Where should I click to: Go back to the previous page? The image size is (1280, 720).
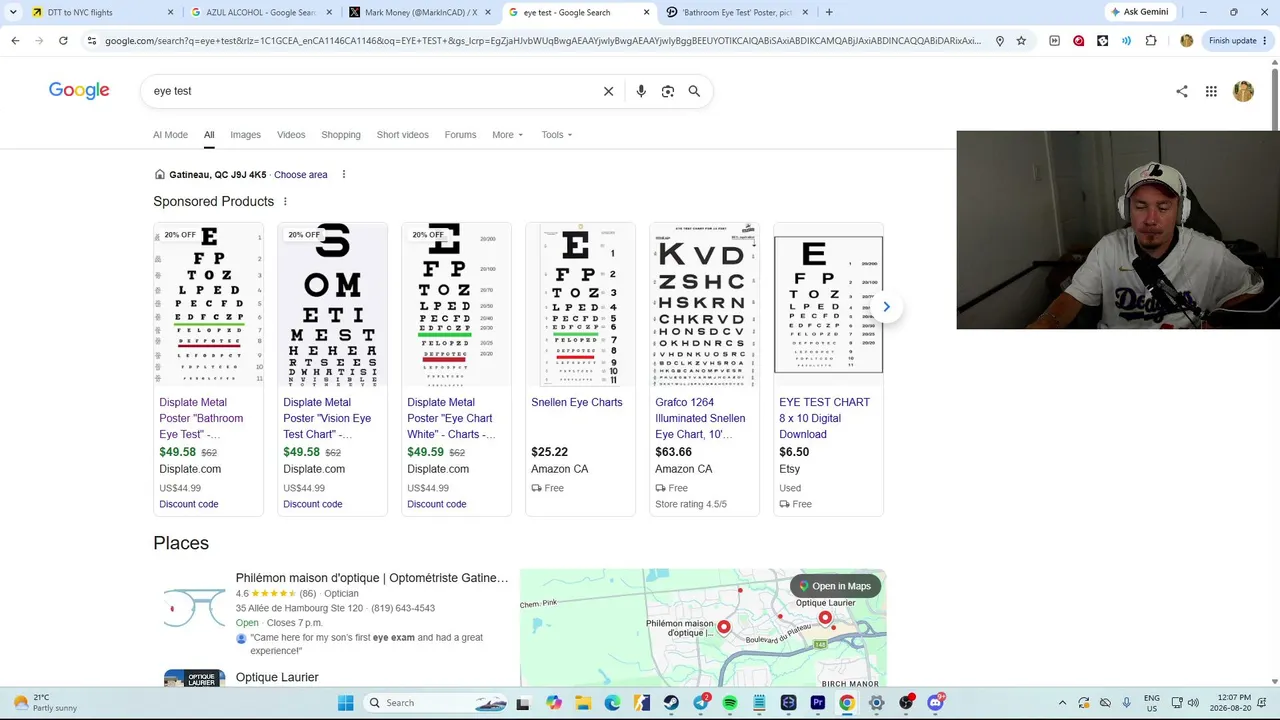coord(15,41)
